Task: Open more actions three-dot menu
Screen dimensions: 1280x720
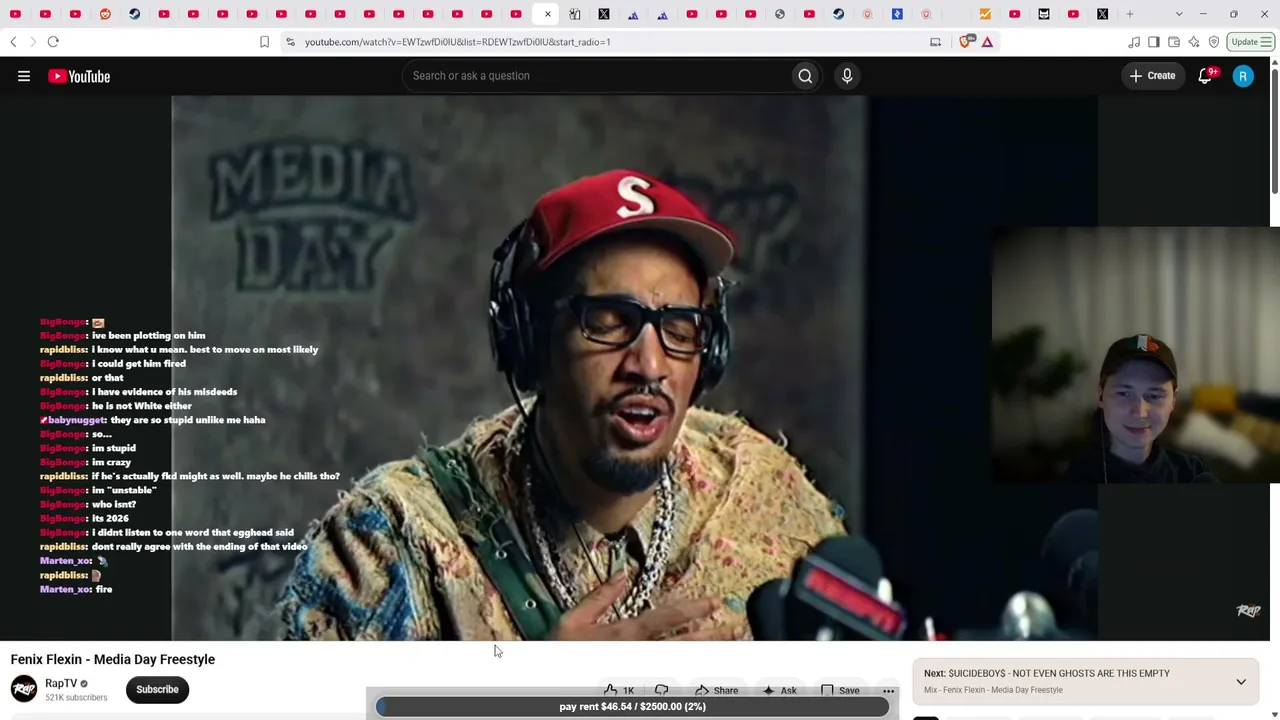Action: pyautogui.click(x=888, y=690)
